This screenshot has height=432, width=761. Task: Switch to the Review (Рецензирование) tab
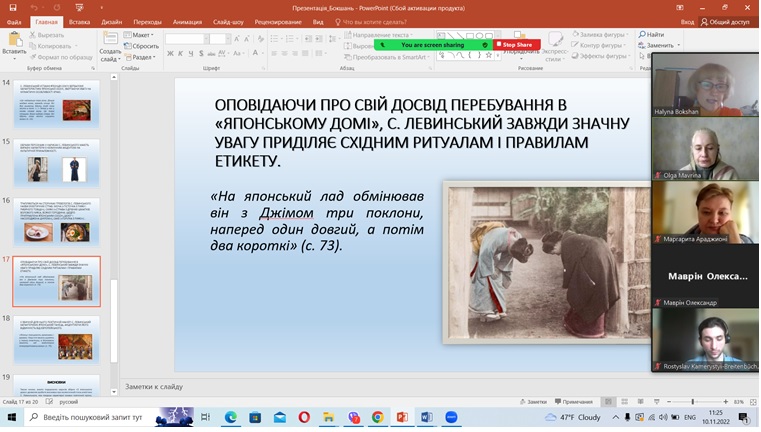coord(278,22)
